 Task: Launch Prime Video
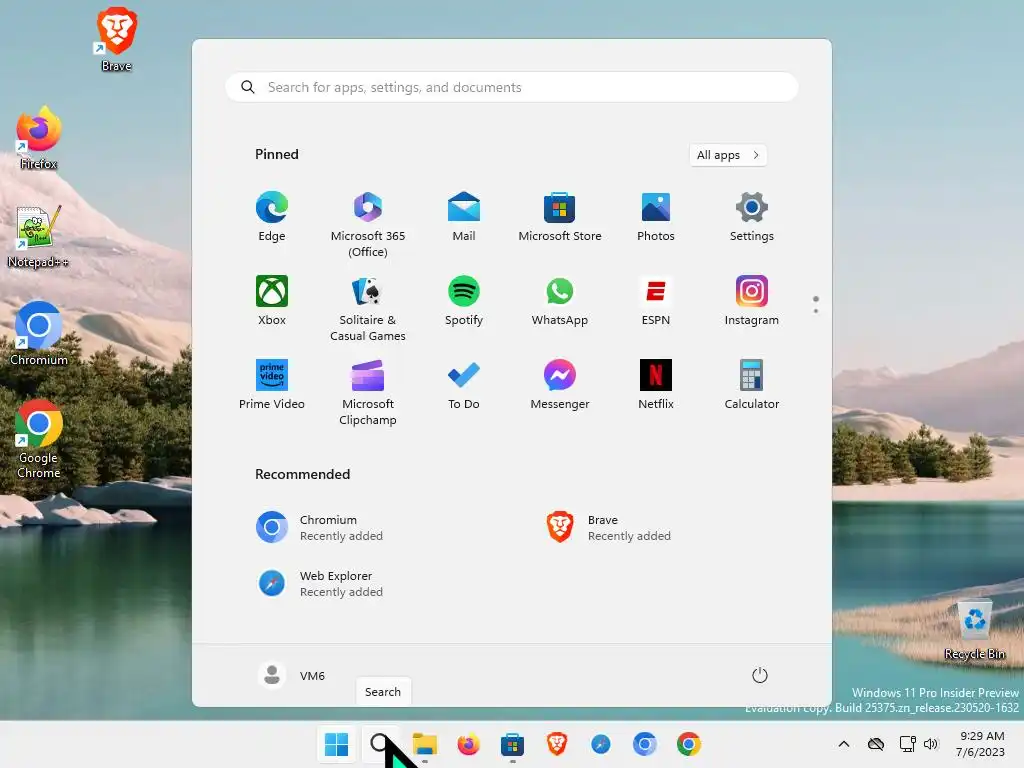(x=272, y=385)
